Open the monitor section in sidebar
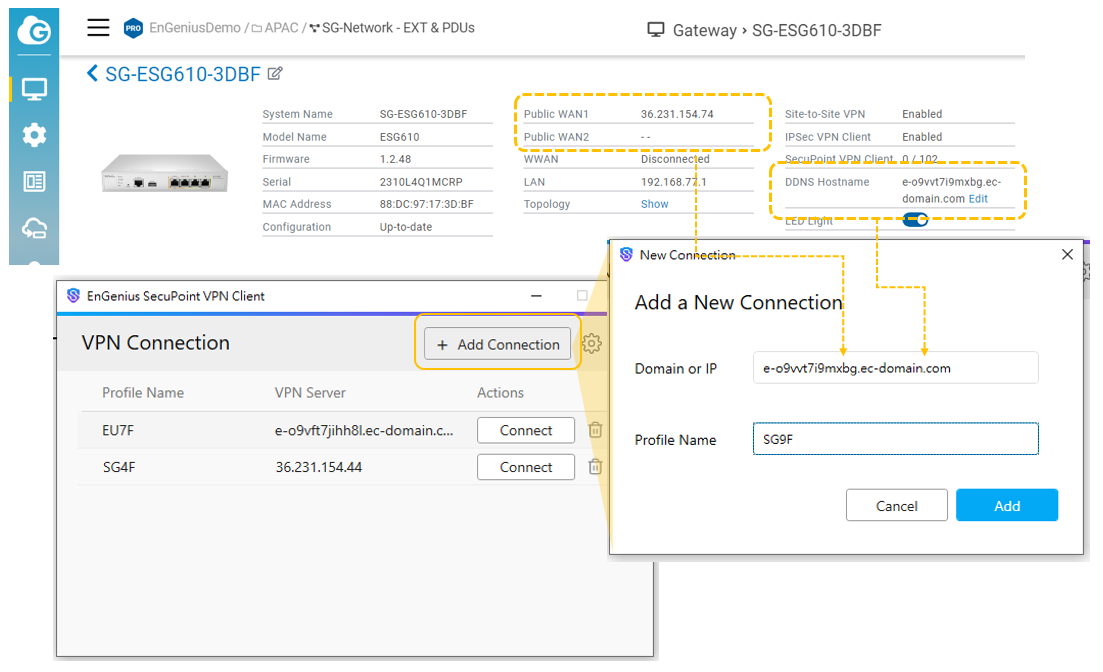The height and width of the screenshot is (672, 1103). (34, 89)
